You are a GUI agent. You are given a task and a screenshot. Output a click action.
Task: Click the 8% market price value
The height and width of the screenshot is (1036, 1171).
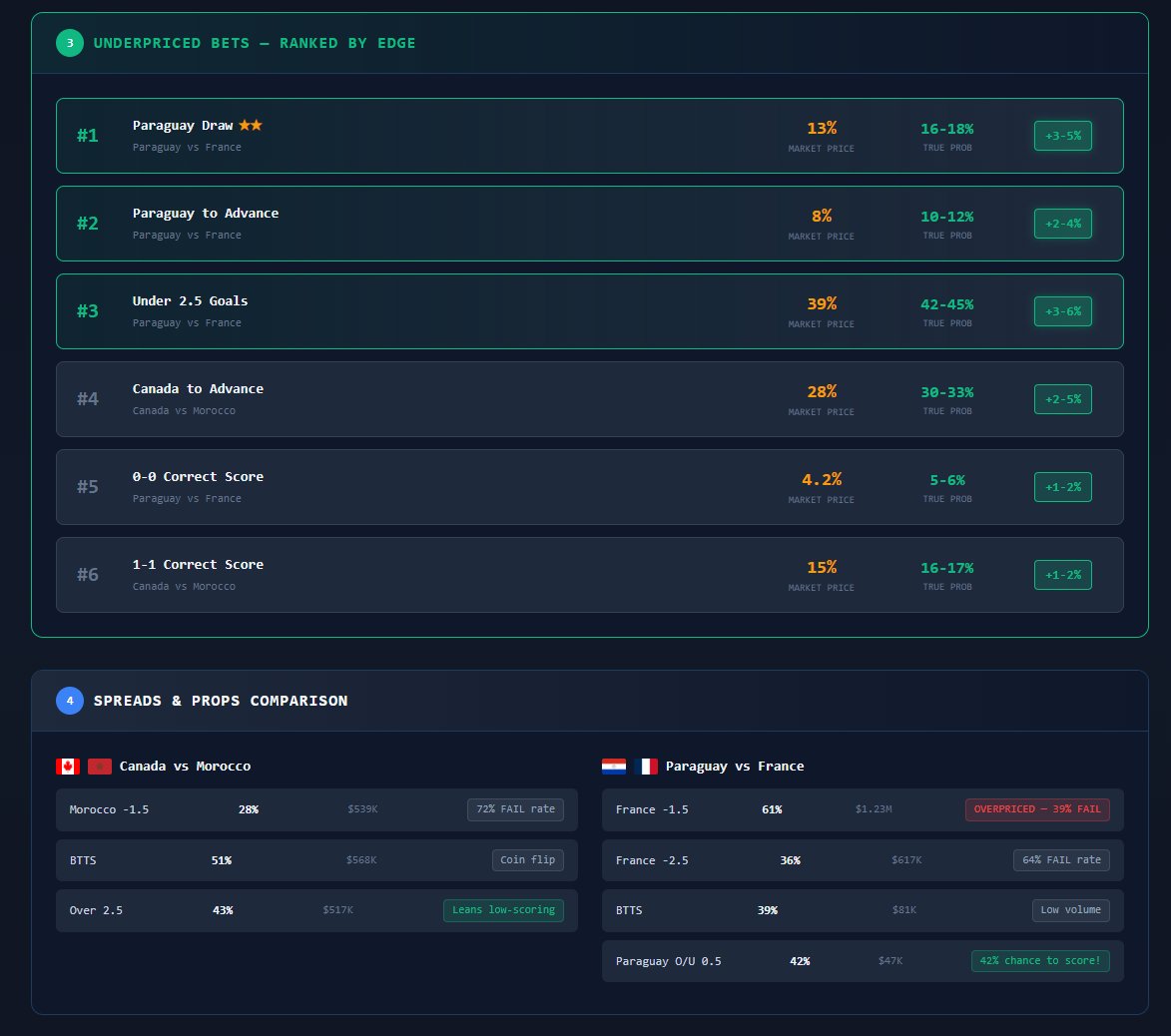[822, 216]
